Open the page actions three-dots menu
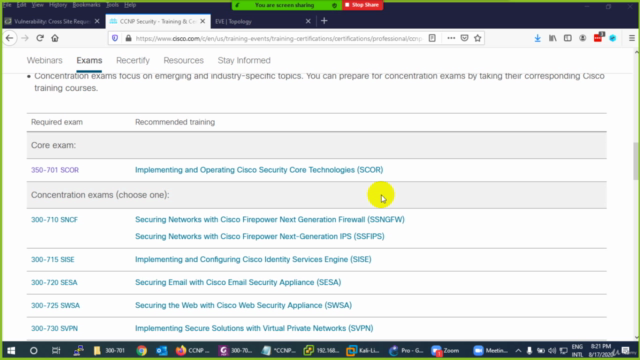The image size is (640, 360). click(451, 38)
